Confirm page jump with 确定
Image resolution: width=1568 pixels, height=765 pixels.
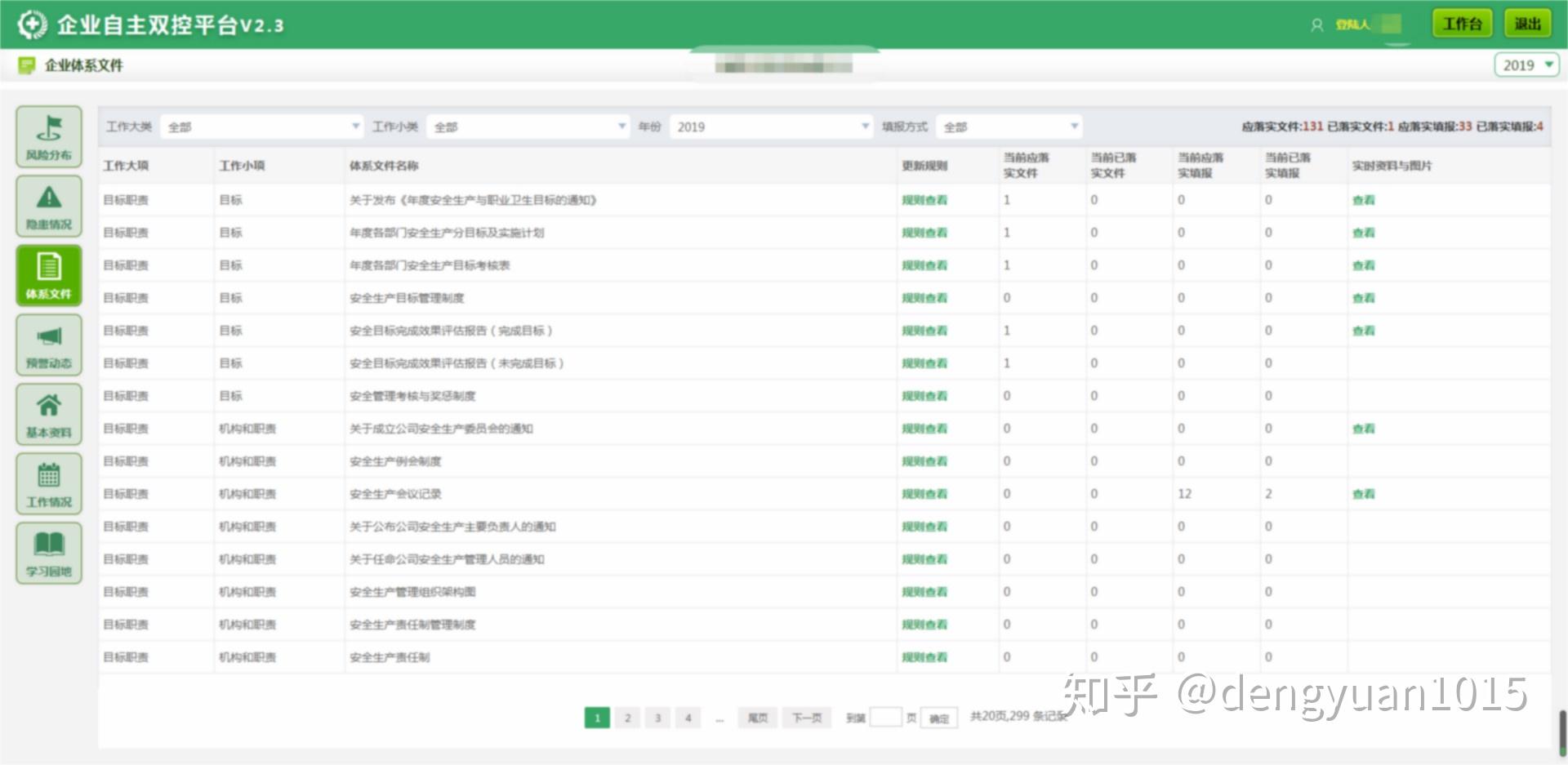(x=939, y=718)
